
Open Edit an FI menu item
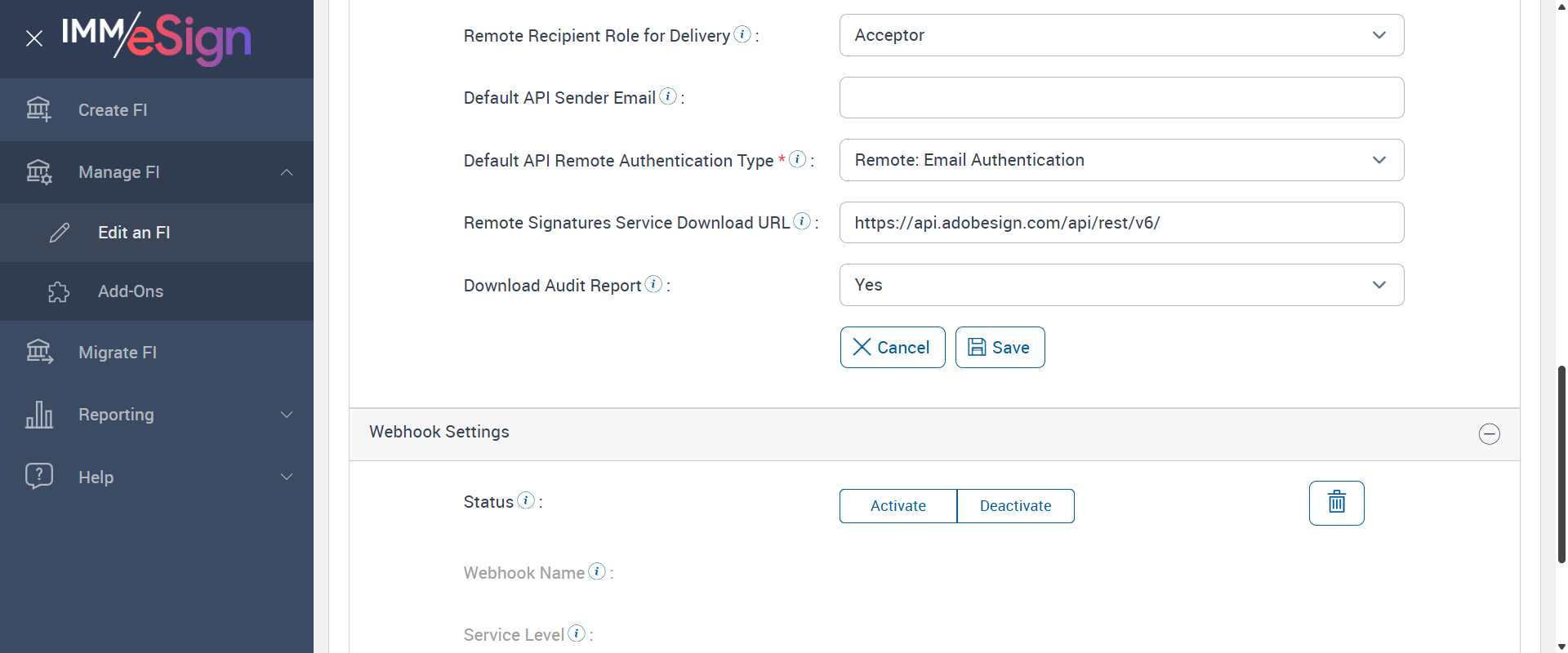click(134, 233)
